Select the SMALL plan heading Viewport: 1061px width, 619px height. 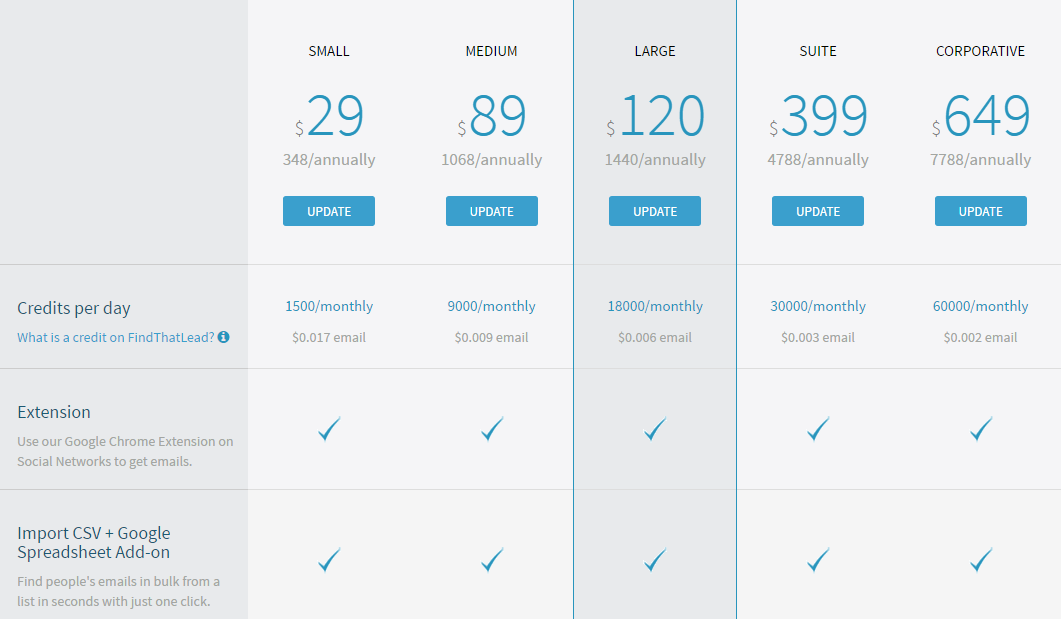tap(329, 51)
